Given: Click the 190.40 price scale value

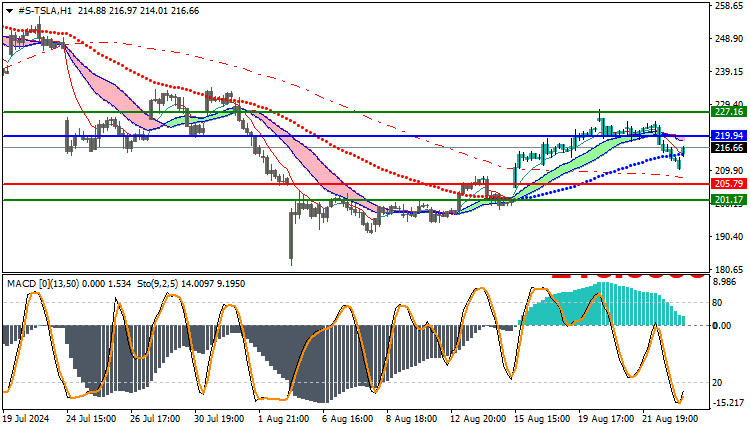Looking at the screenshot, I should pyautogui.click(x=728, y=236).
